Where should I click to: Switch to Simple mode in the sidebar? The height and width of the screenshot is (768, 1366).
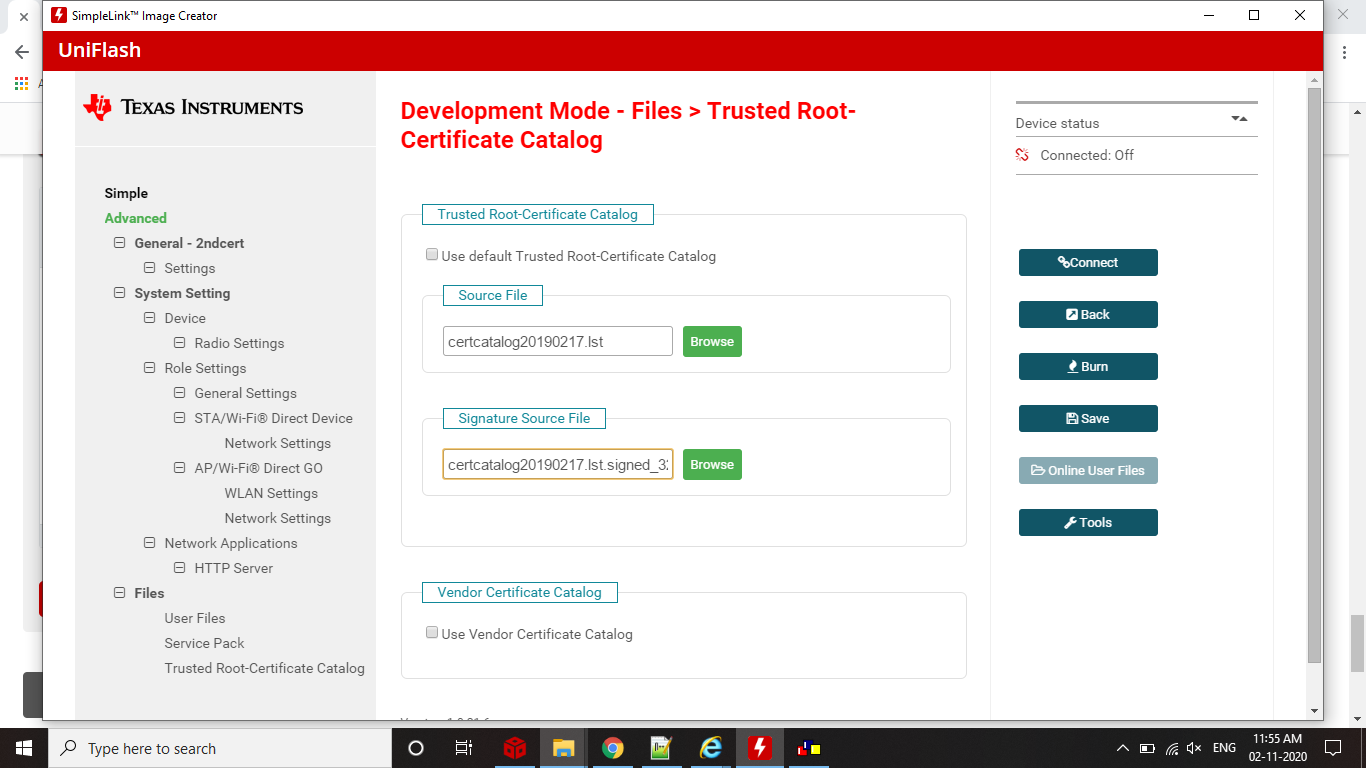126,193
